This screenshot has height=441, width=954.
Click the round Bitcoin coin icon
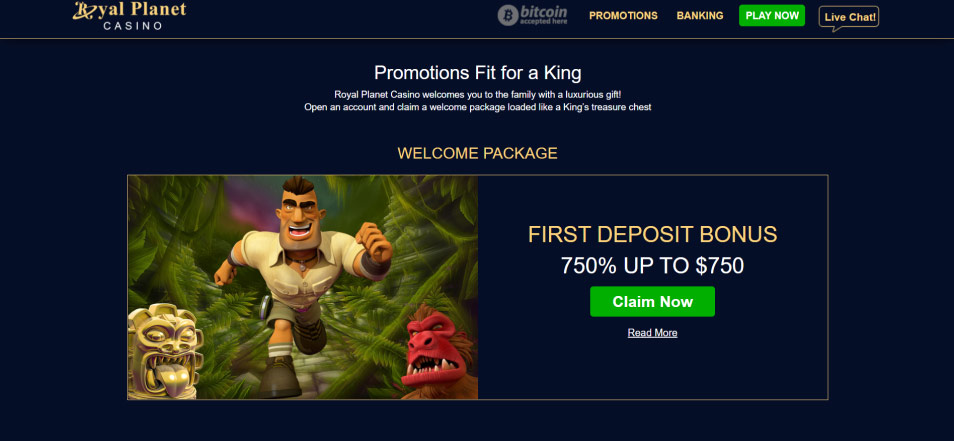click(x=508, y=15)
